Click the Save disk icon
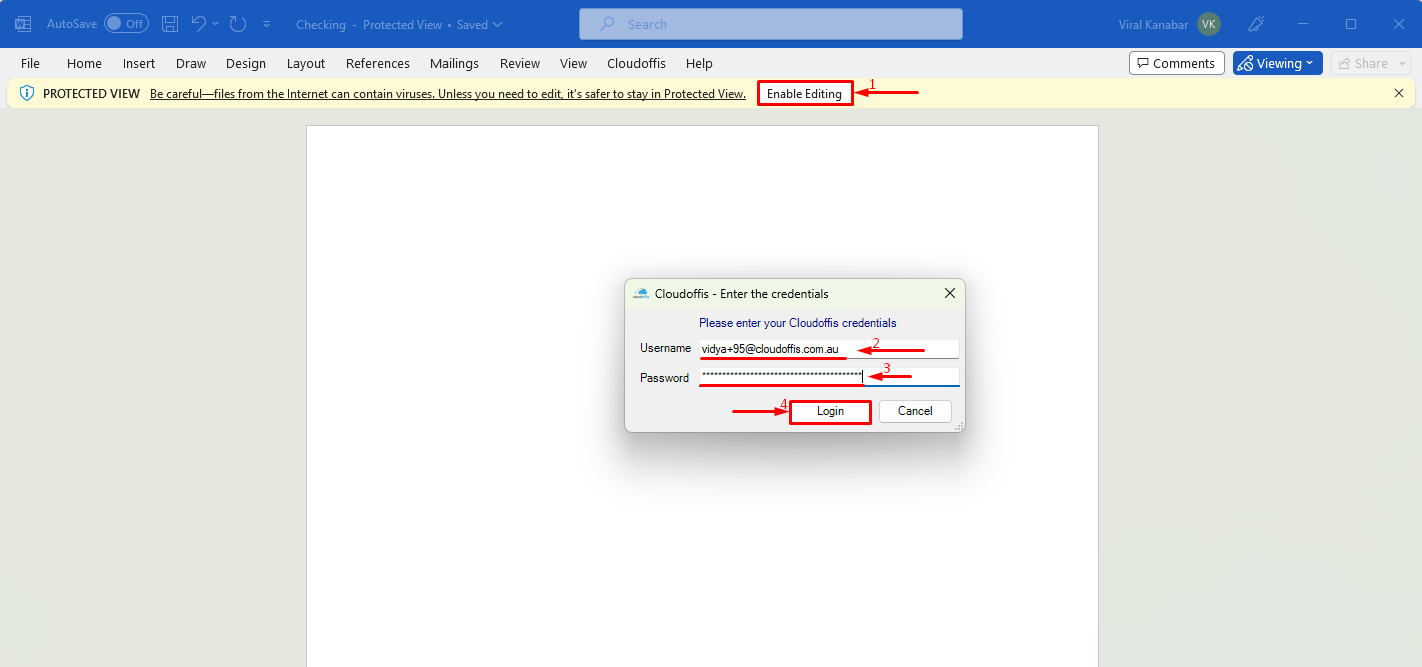The height and width of the screenshot is (667, 1422). [170, 24]
